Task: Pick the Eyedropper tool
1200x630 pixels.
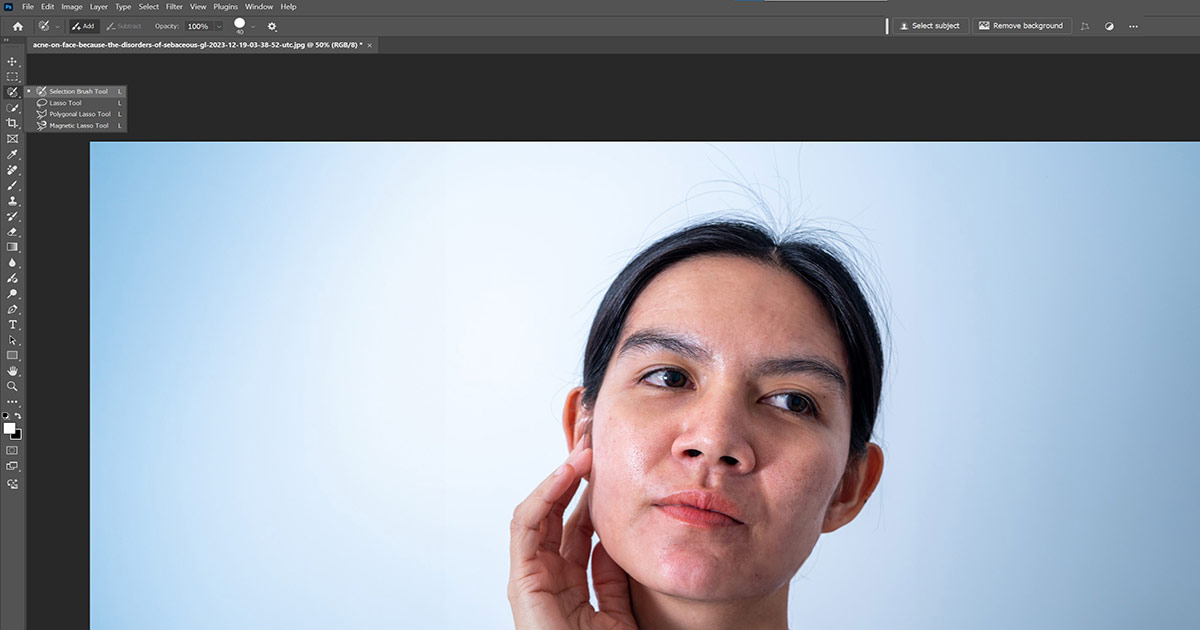Action: pos(13,155)
